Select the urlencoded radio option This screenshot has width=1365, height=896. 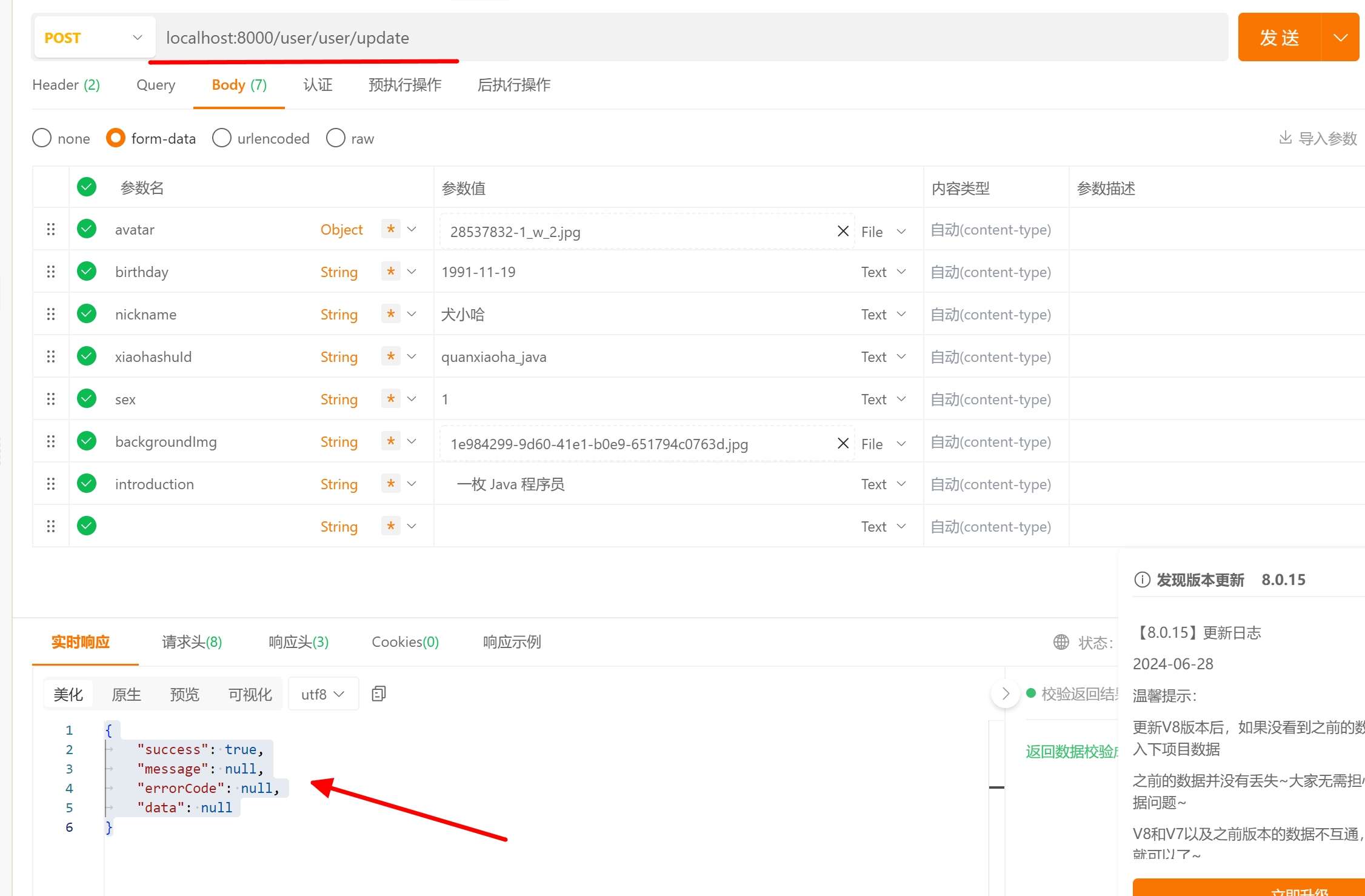[x=222, y=138]
